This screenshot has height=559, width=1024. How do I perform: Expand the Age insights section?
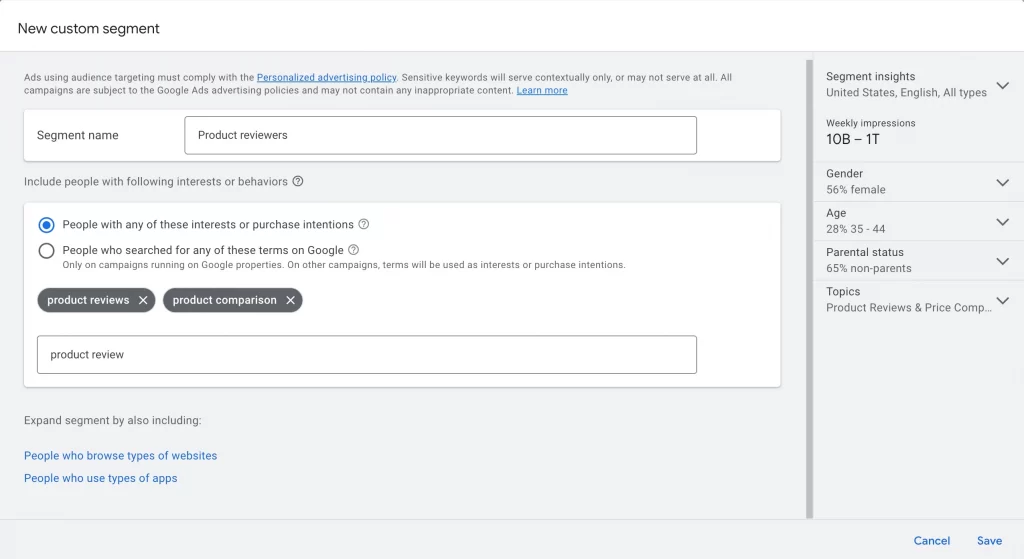[1003, 221]
